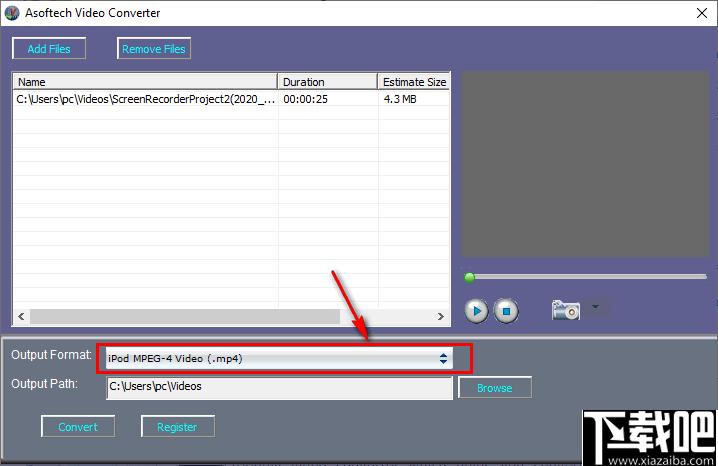
Task: Open the Register dialog
Action: 177,427
